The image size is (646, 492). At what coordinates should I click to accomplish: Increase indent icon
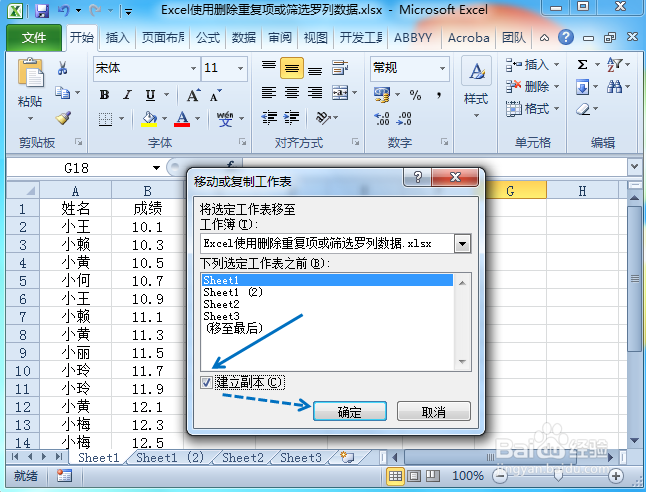click(x=291, y=118)
